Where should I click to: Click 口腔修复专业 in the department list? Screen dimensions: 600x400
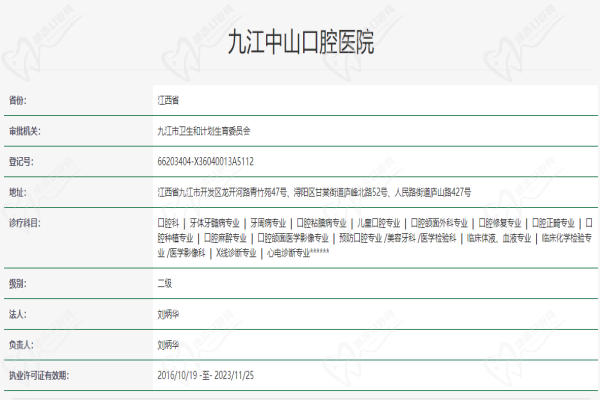500,223
